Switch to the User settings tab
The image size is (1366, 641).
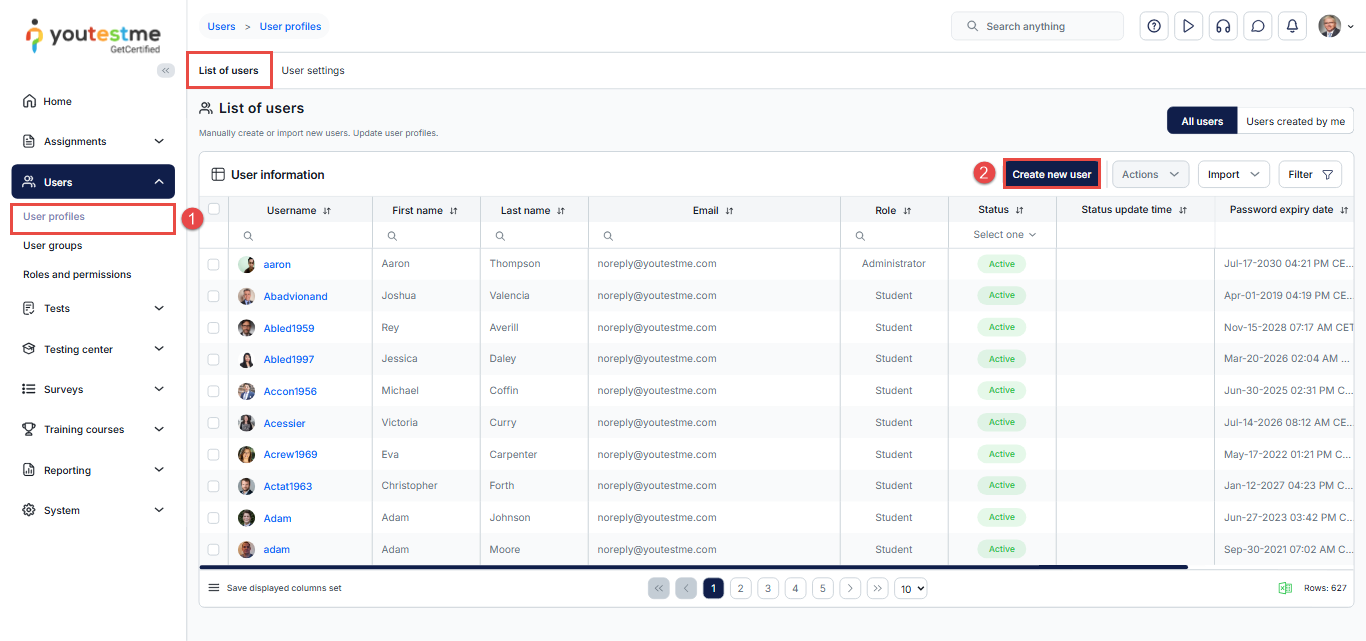(313, 71)
